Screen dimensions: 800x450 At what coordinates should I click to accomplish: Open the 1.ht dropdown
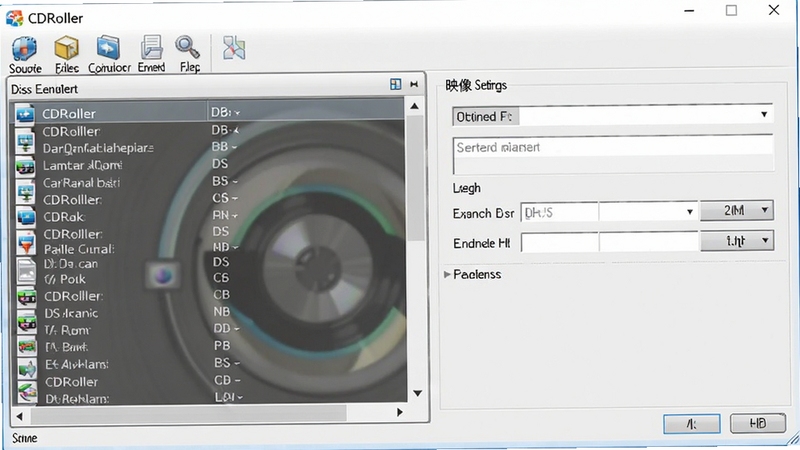pyautogui.click(x=737, y=241)
